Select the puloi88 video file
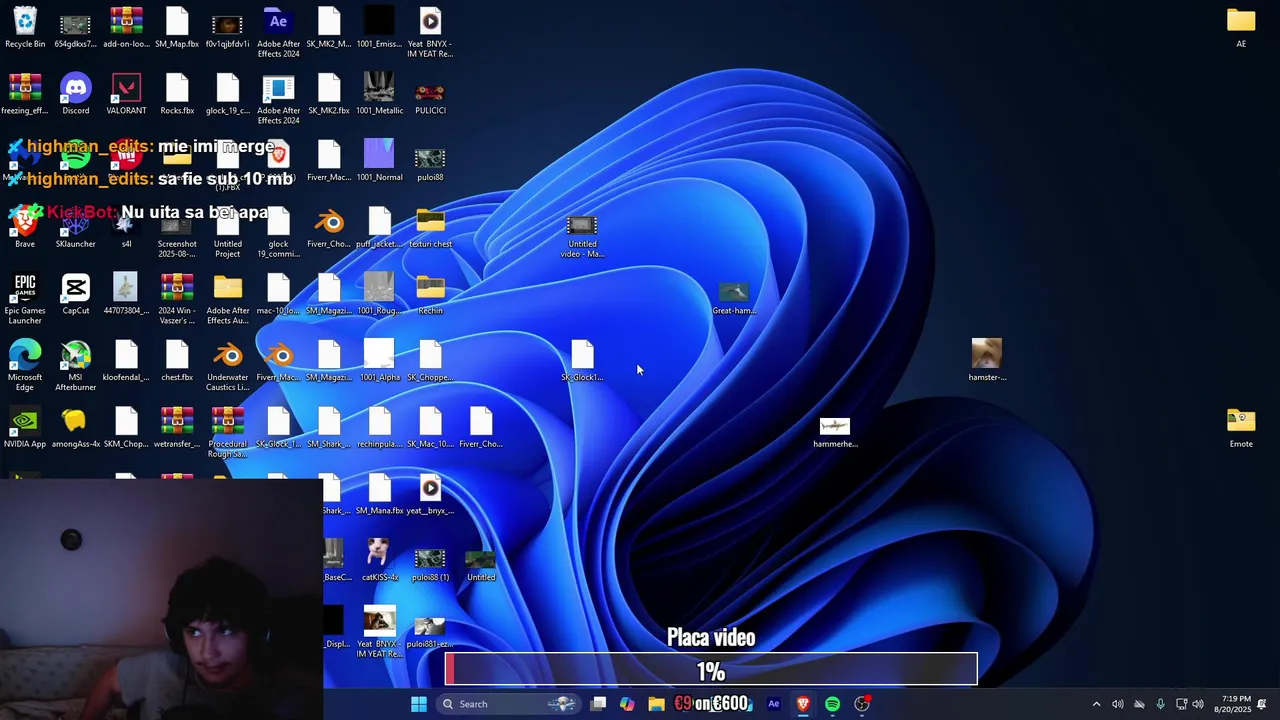 click(430, 162)
